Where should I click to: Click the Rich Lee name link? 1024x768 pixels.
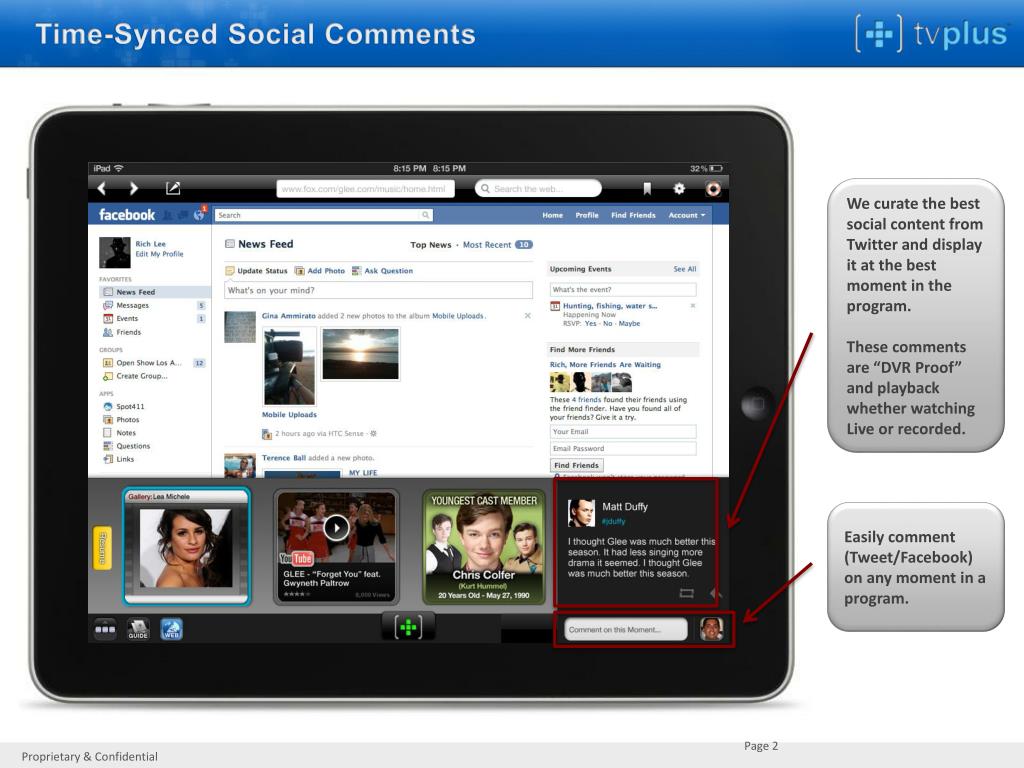coord(150,244)
